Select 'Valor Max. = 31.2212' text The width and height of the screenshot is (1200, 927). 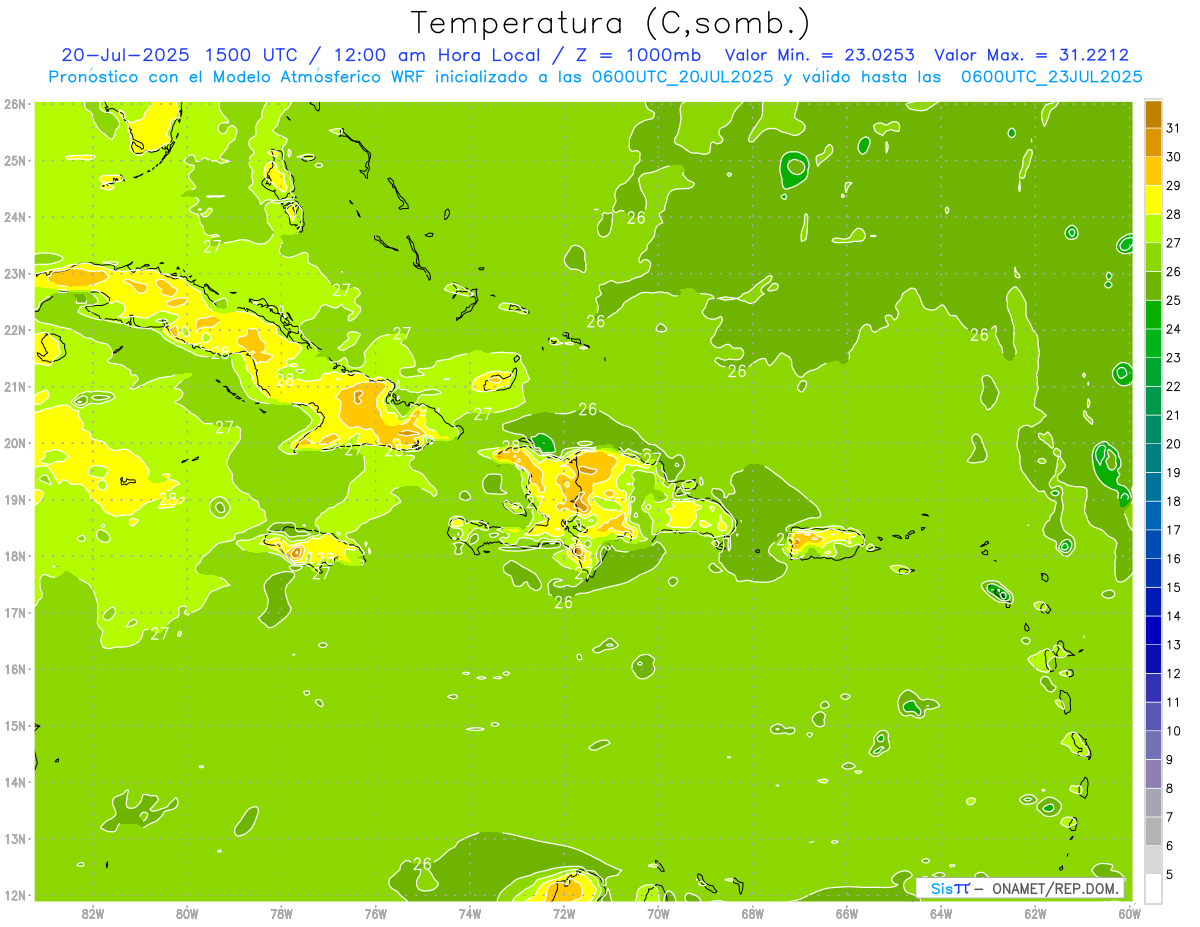pyautogui.click(x=1032, y=55)
